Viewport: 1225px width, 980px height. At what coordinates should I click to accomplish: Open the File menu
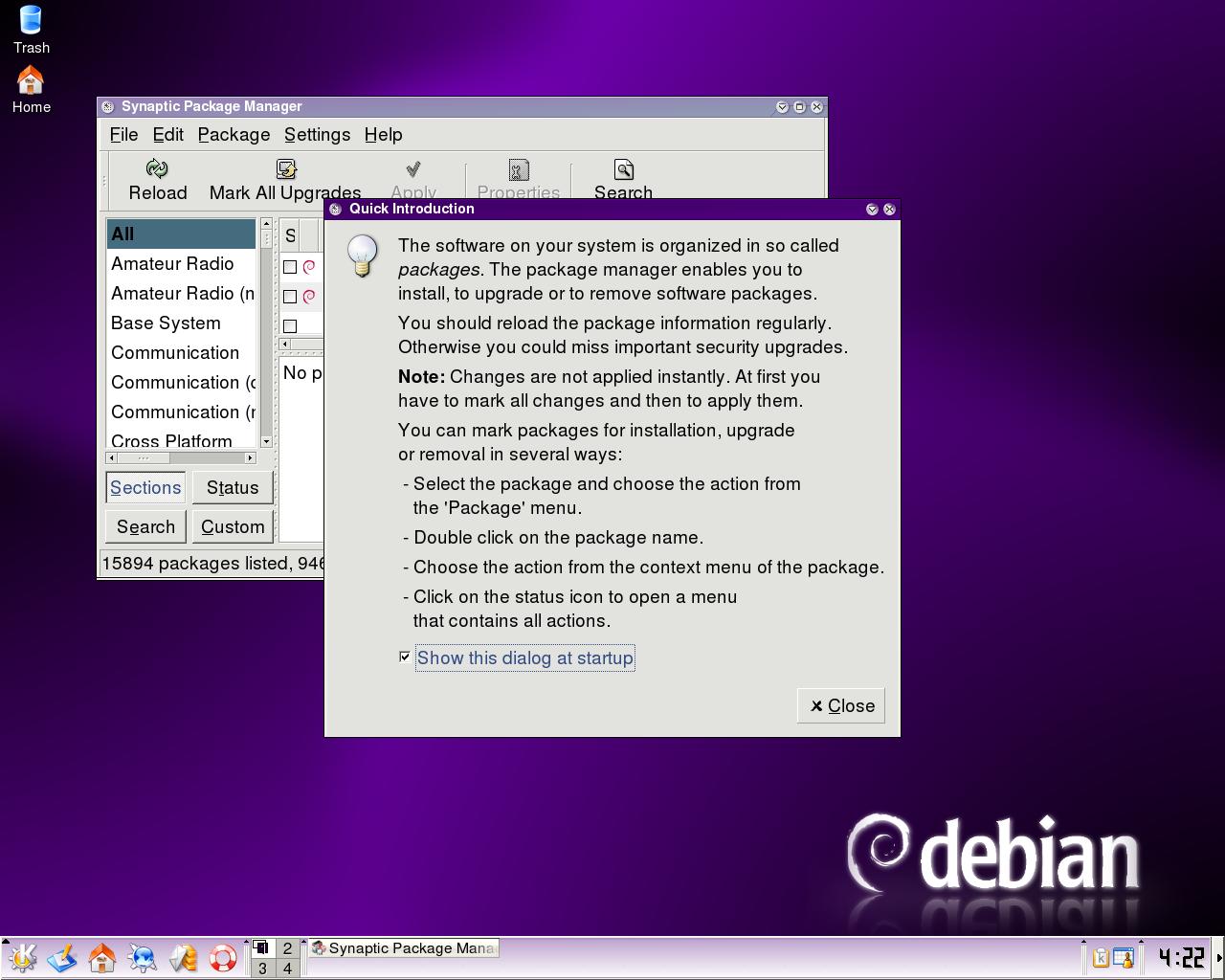(123, 135)
